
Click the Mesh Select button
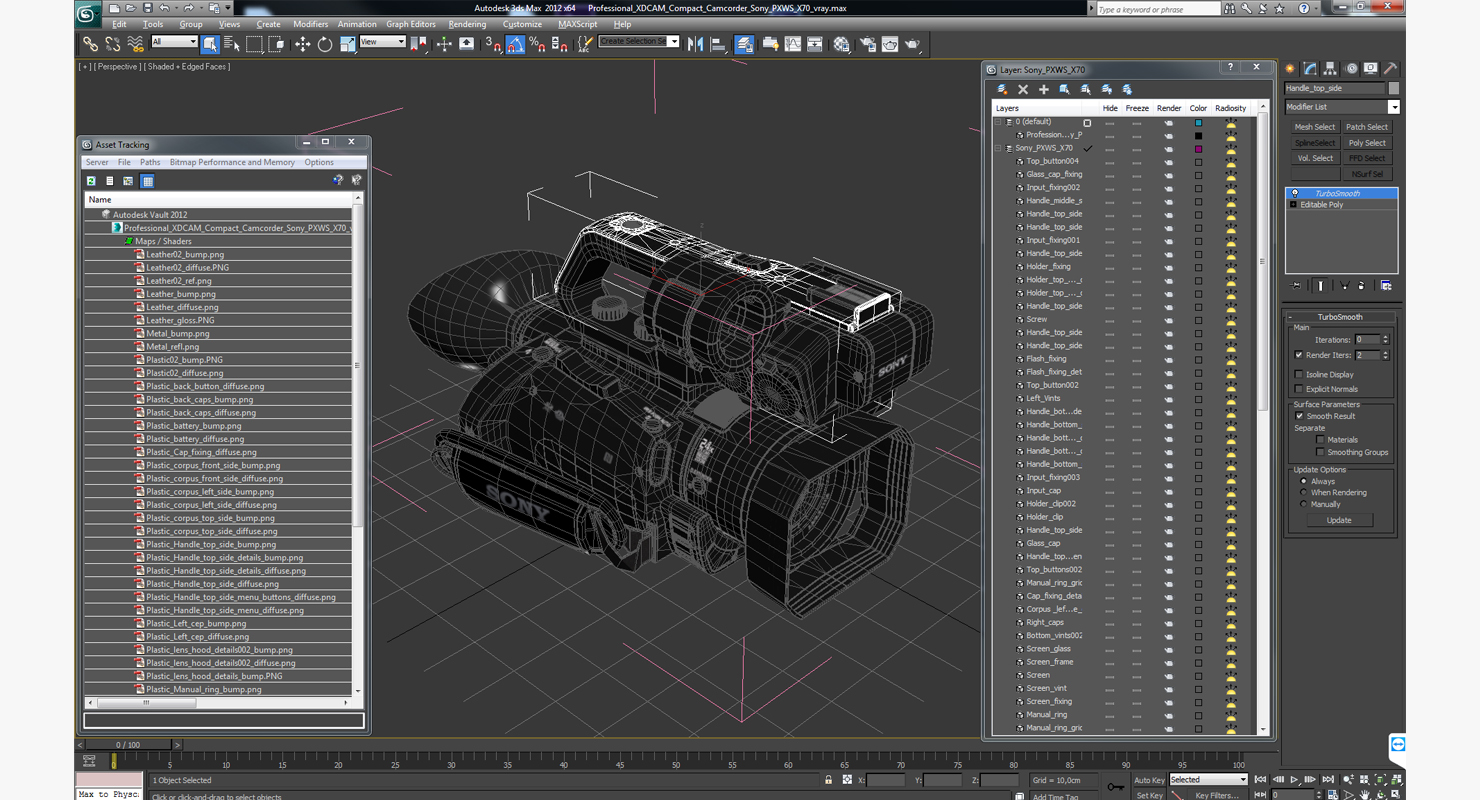(x=1315, y=127)
